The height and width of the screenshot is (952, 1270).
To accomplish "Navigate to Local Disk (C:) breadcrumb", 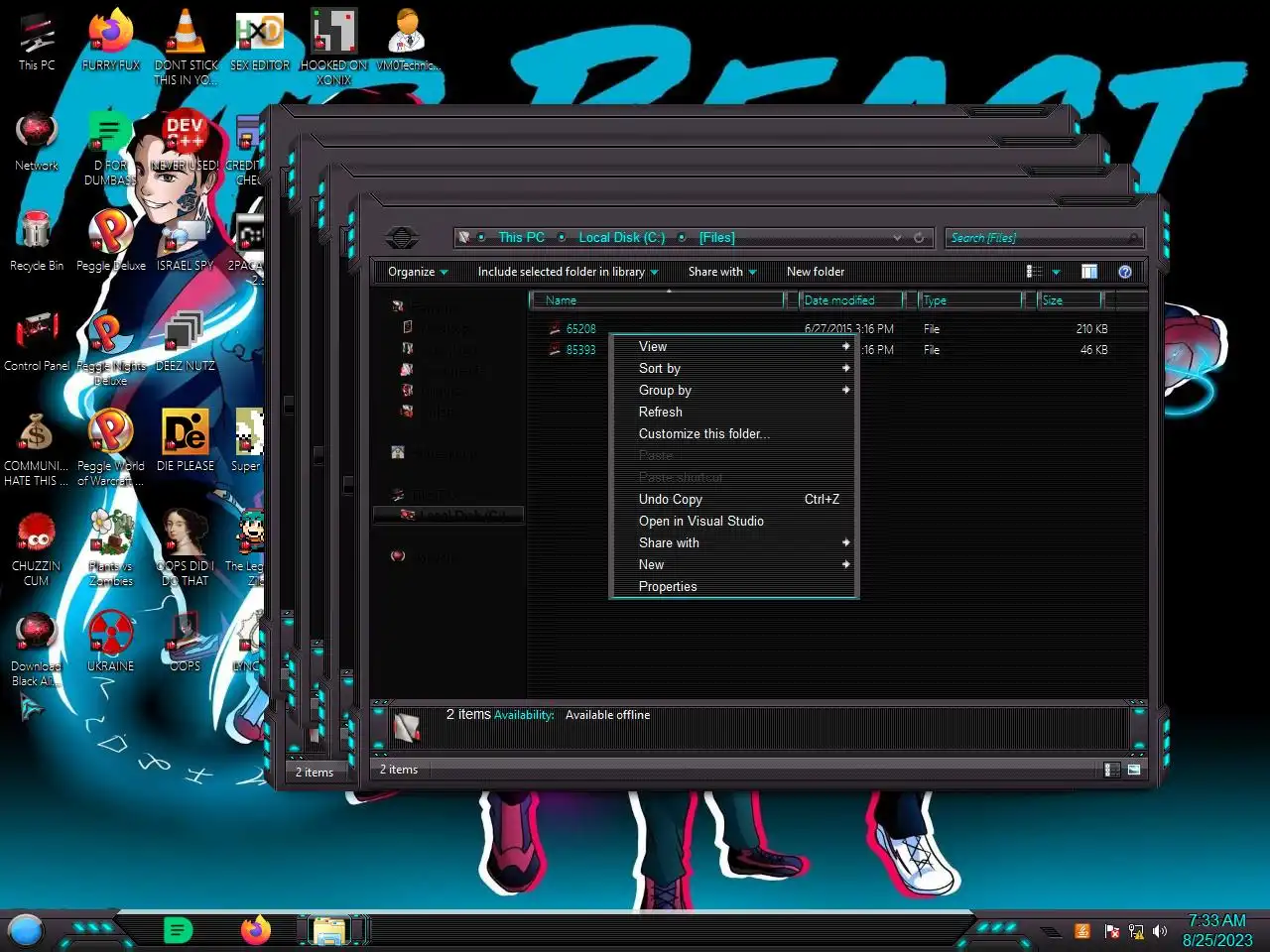I will coord(621,238).
